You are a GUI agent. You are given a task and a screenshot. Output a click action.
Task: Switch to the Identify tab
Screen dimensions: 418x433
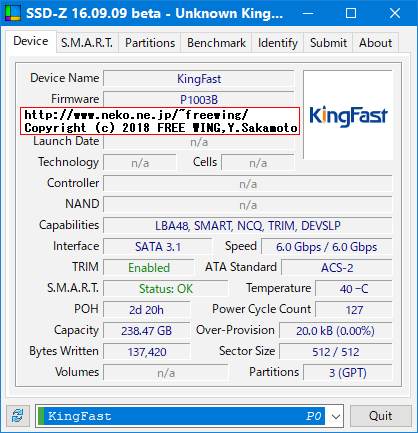pyautogui.click(x=278, y=43)
